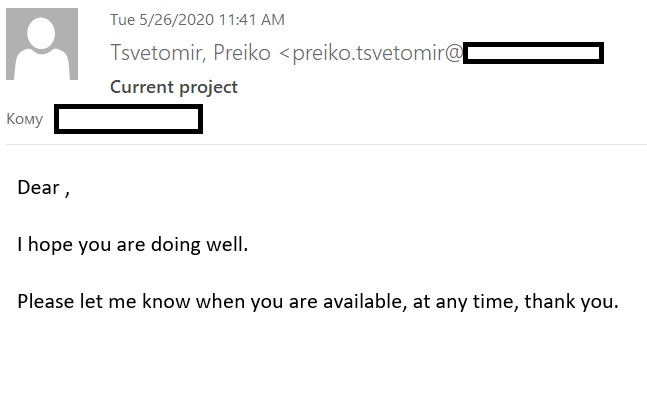Click the word hope in the body
The image size is (647, 406).
50,244
